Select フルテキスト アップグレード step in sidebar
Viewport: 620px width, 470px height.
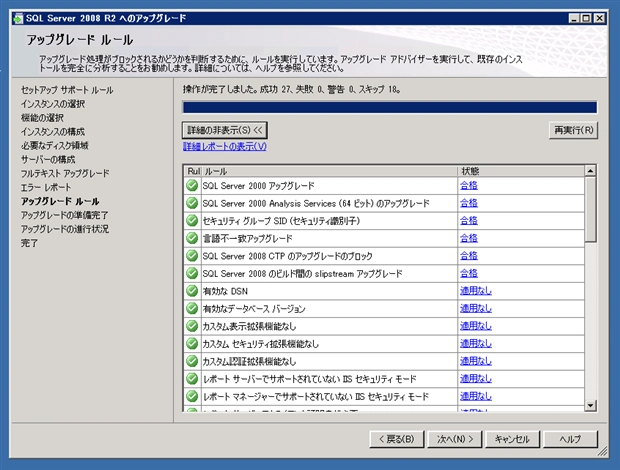coord(65,174)
